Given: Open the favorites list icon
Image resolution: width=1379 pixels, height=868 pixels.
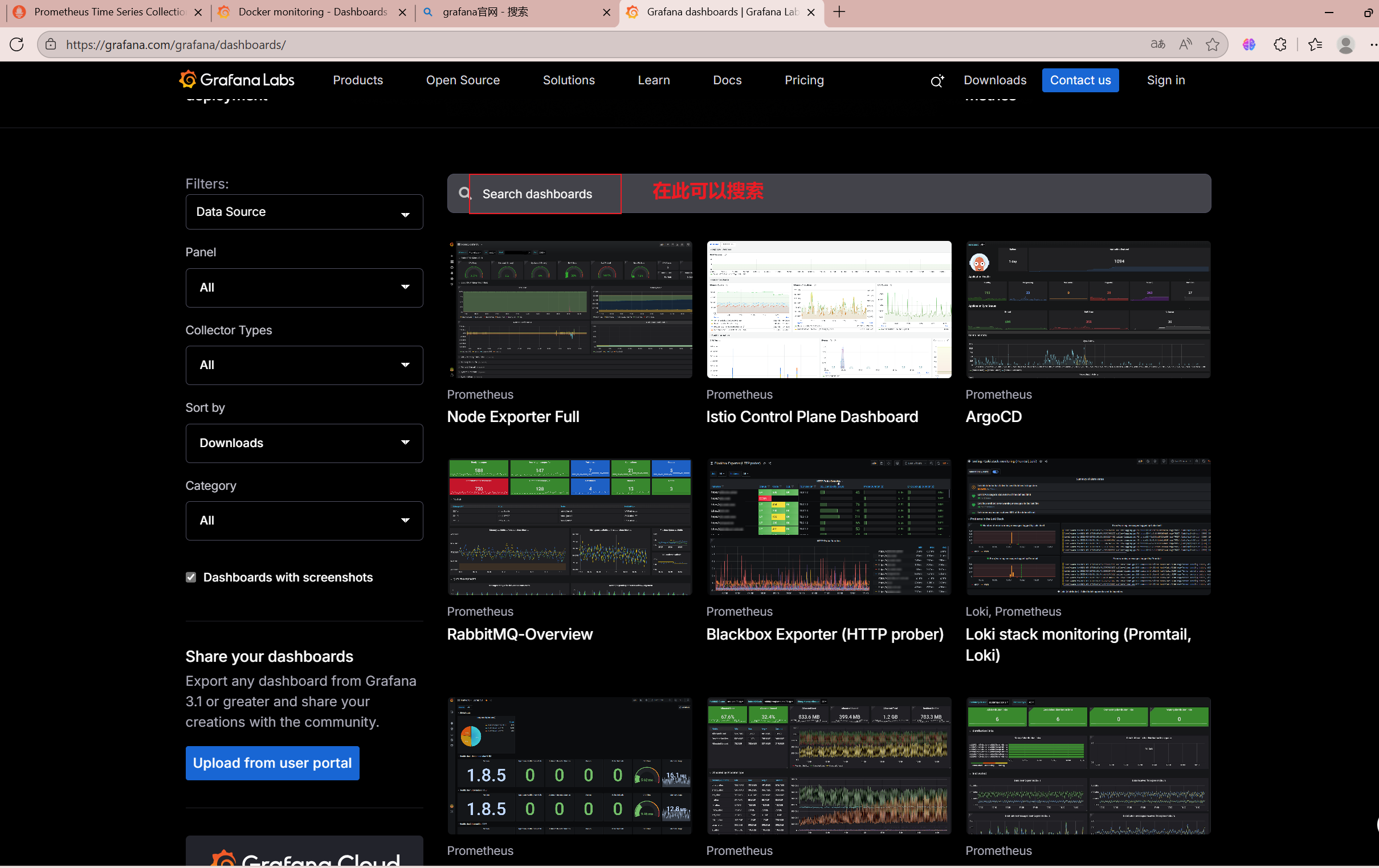Looking at the screenshot, I should pyautogui.click(x=1315, y=44).
